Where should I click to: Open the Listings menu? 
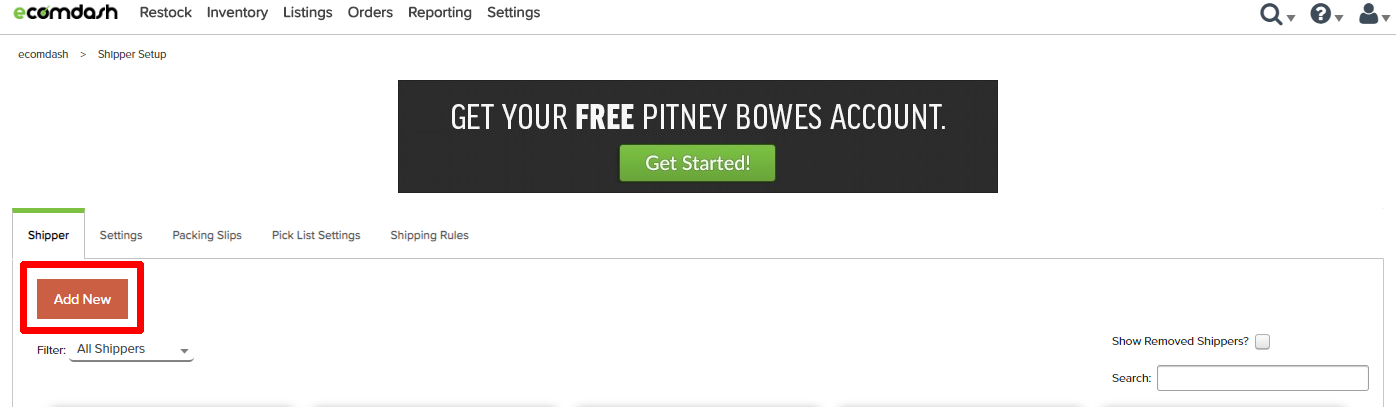coord(308,13)
